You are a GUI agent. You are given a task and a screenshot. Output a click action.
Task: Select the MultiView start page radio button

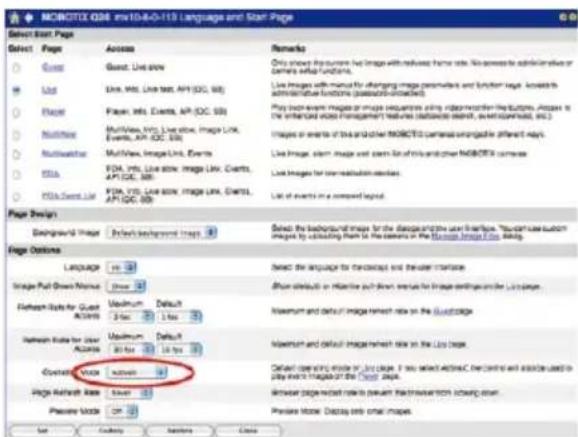(16, 135)
